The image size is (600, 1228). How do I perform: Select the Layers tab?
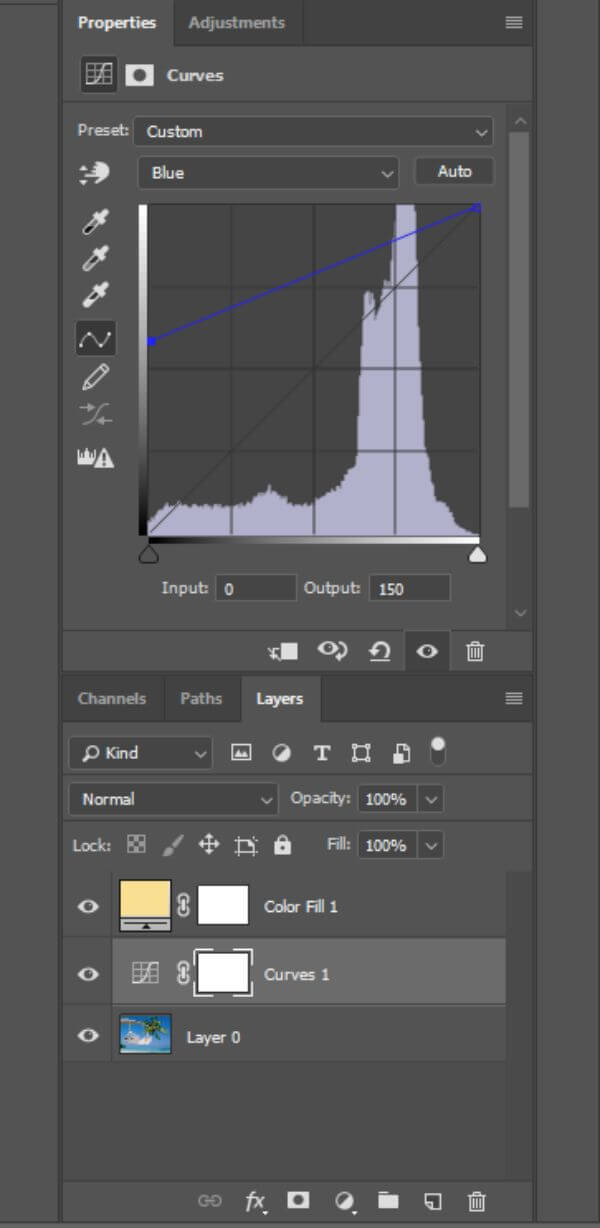tap(280, 699)
